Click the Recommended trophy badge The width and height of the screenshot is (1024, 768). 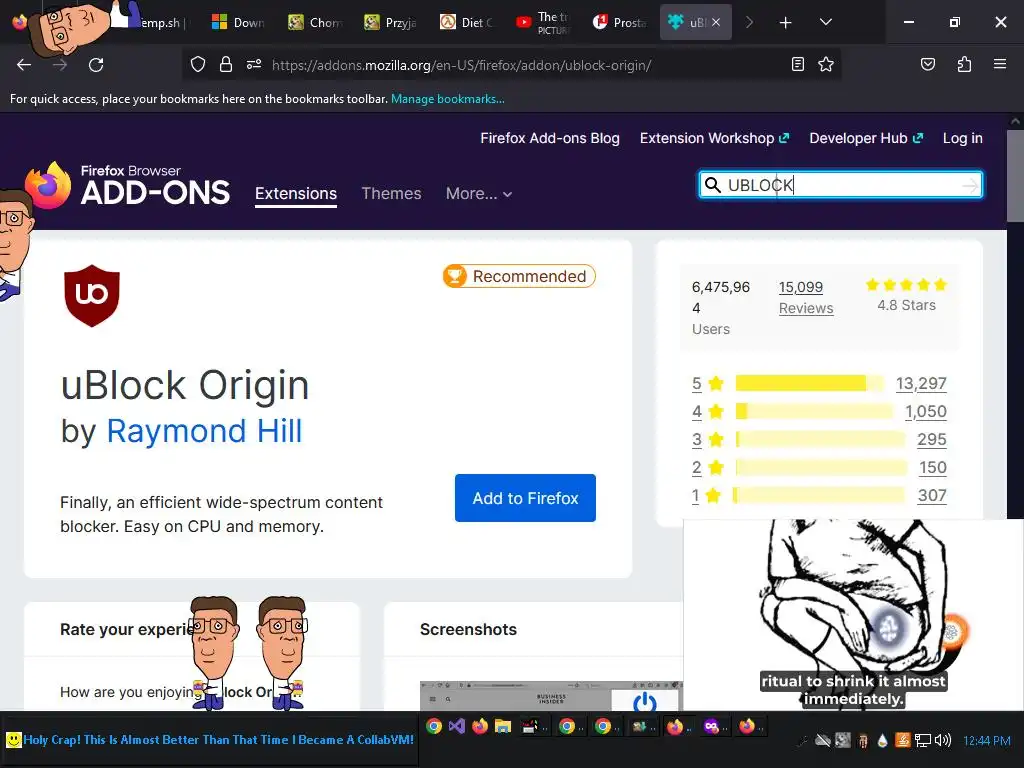(519, 276)
